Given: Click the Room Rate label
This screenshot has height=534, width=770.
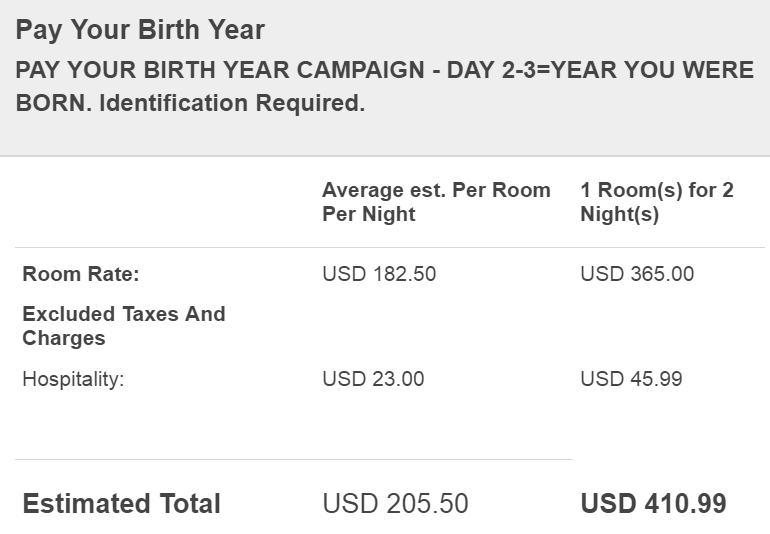Looking at the screenshot, I should pyautogui.click(x=81, y=274).
